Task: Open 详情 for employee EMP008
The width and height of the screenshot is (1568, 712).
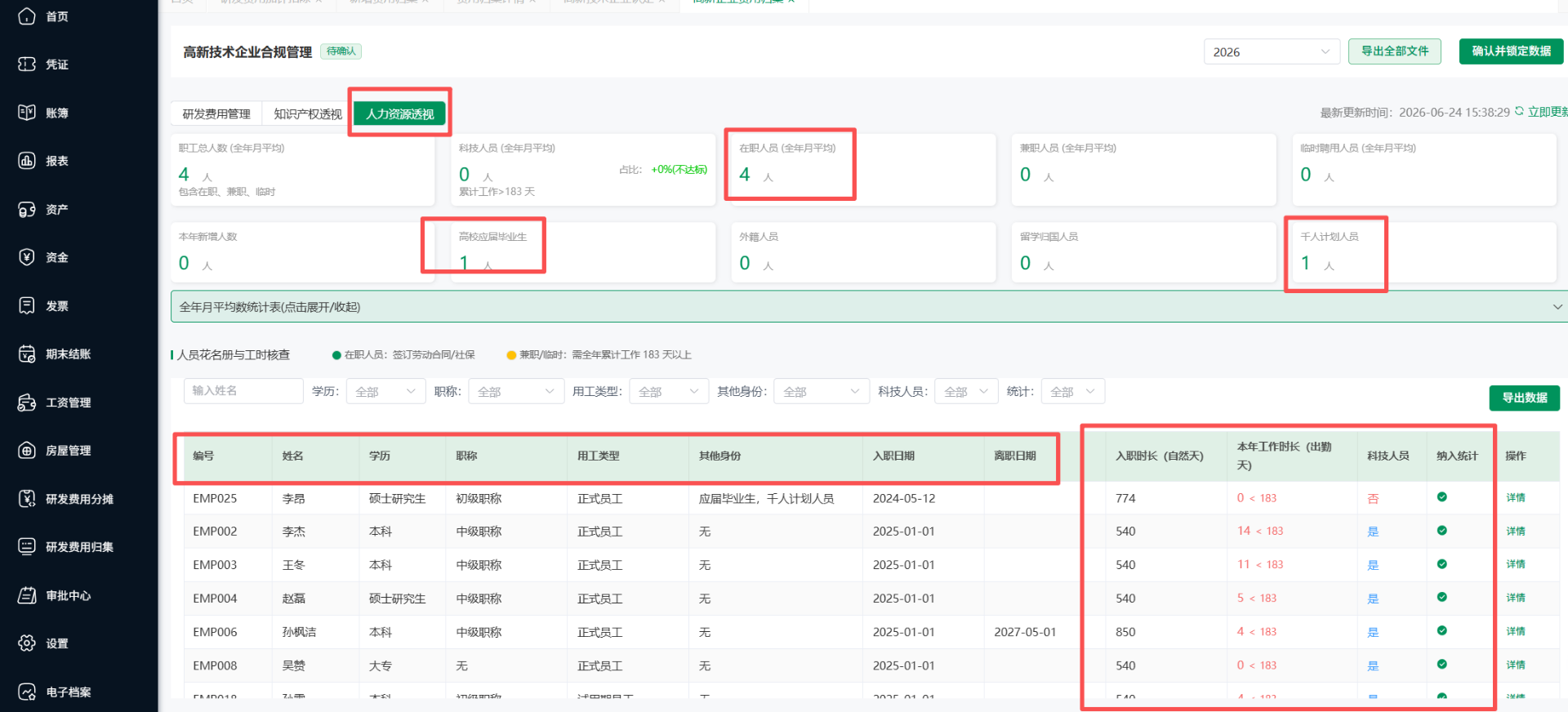Action: click(1516, 665)
